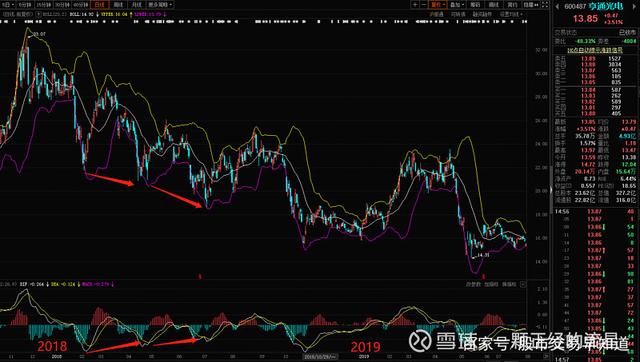This screenshot has height=362, width=640.
Task: Select the 30分钟 period tab
Action: [x=62, y=5]
